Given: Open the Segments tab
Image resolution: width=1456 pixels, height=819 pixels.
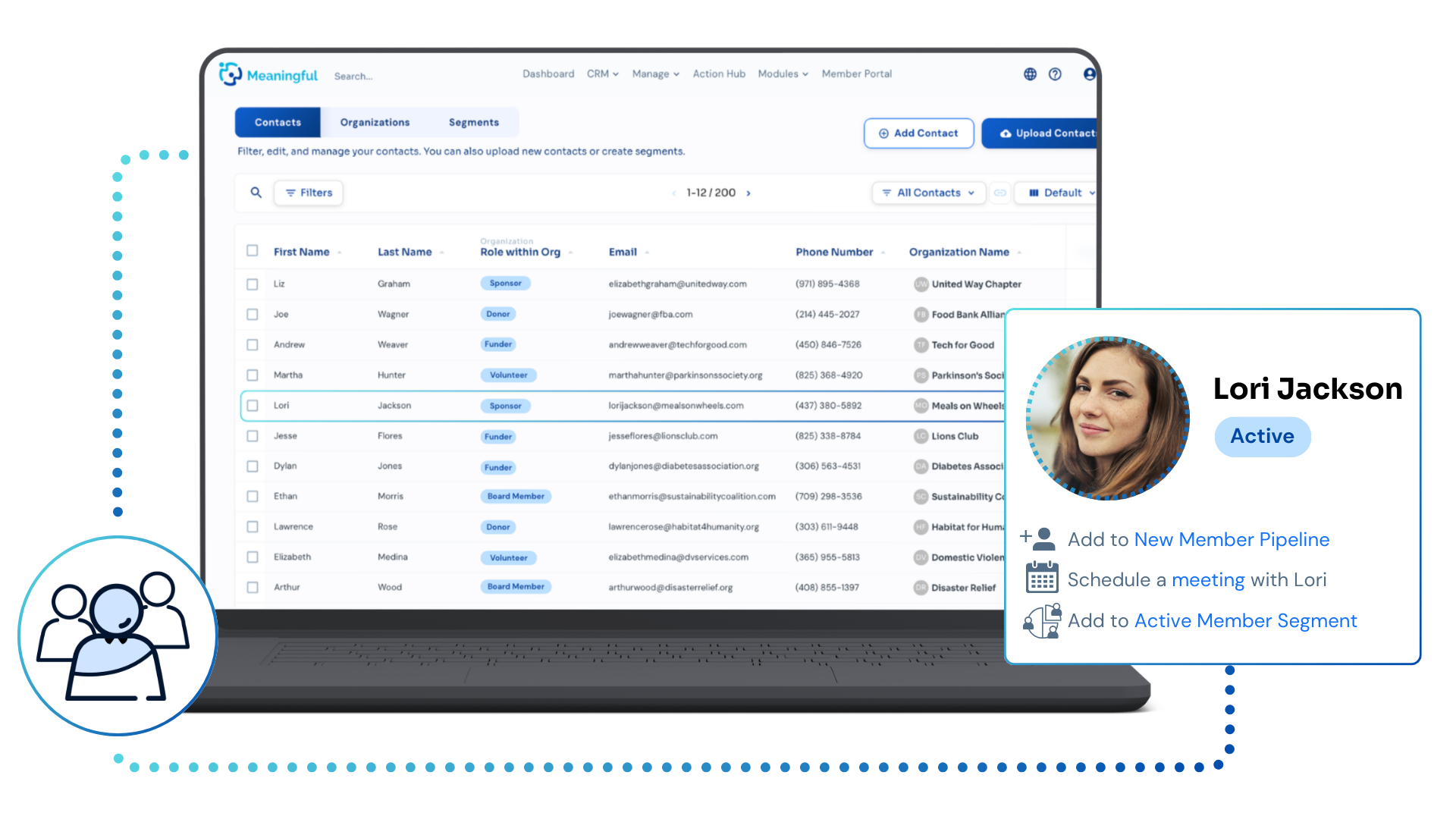Looking at the screenshot, I should [473, 122].
